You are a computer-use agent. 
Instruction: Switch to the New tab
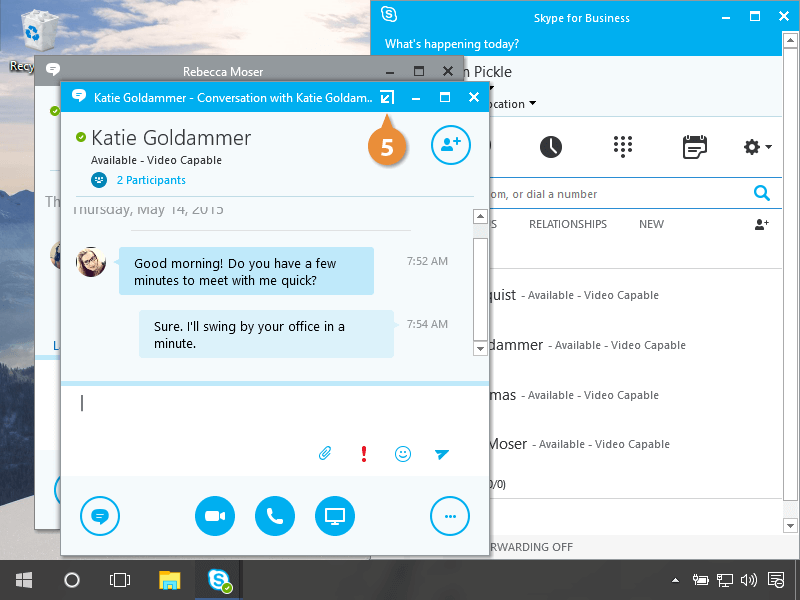click(651, 224)
